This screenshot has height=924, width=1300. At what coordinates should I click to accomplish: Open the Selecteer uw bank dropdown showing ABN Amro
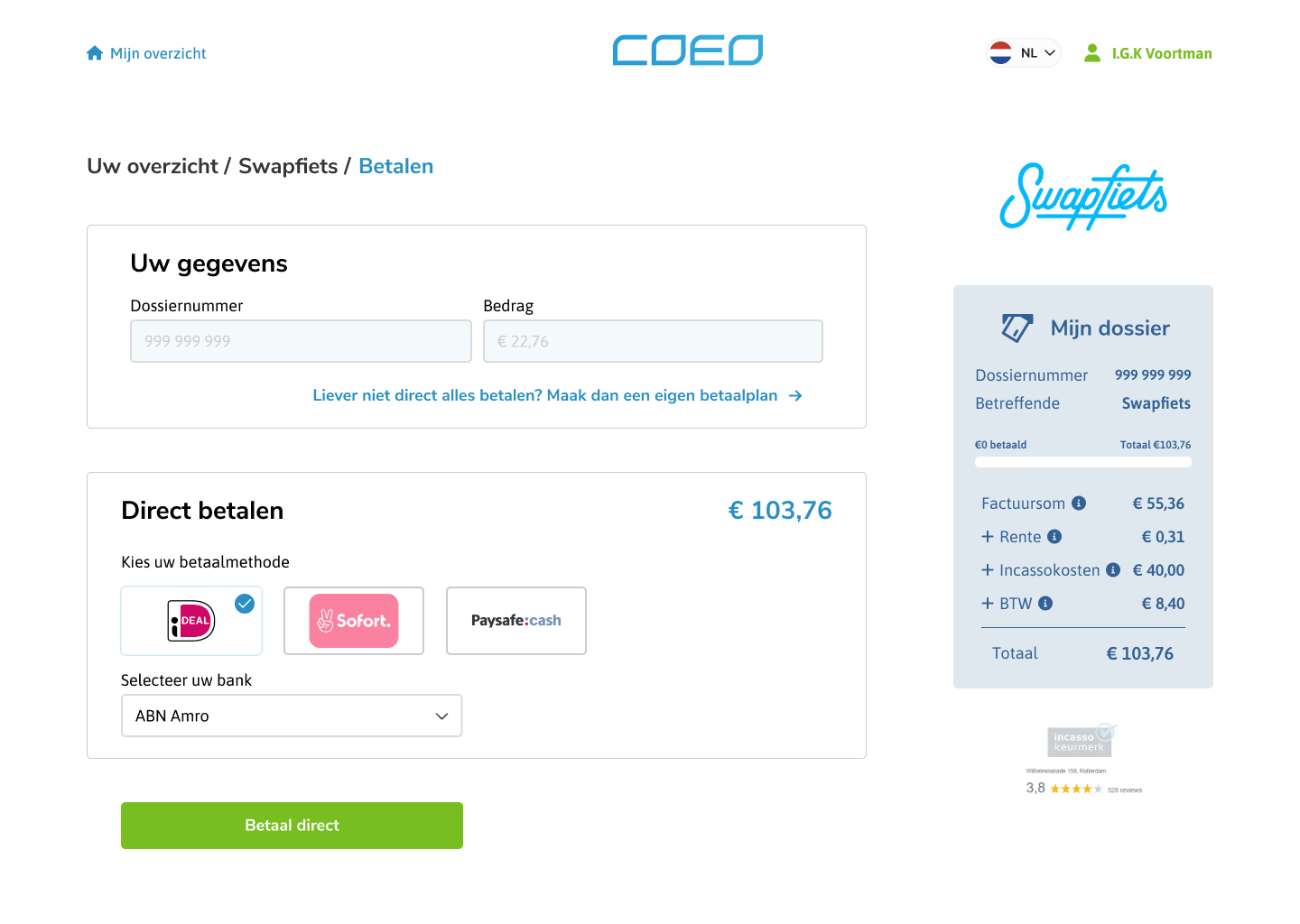pos(292,716)
